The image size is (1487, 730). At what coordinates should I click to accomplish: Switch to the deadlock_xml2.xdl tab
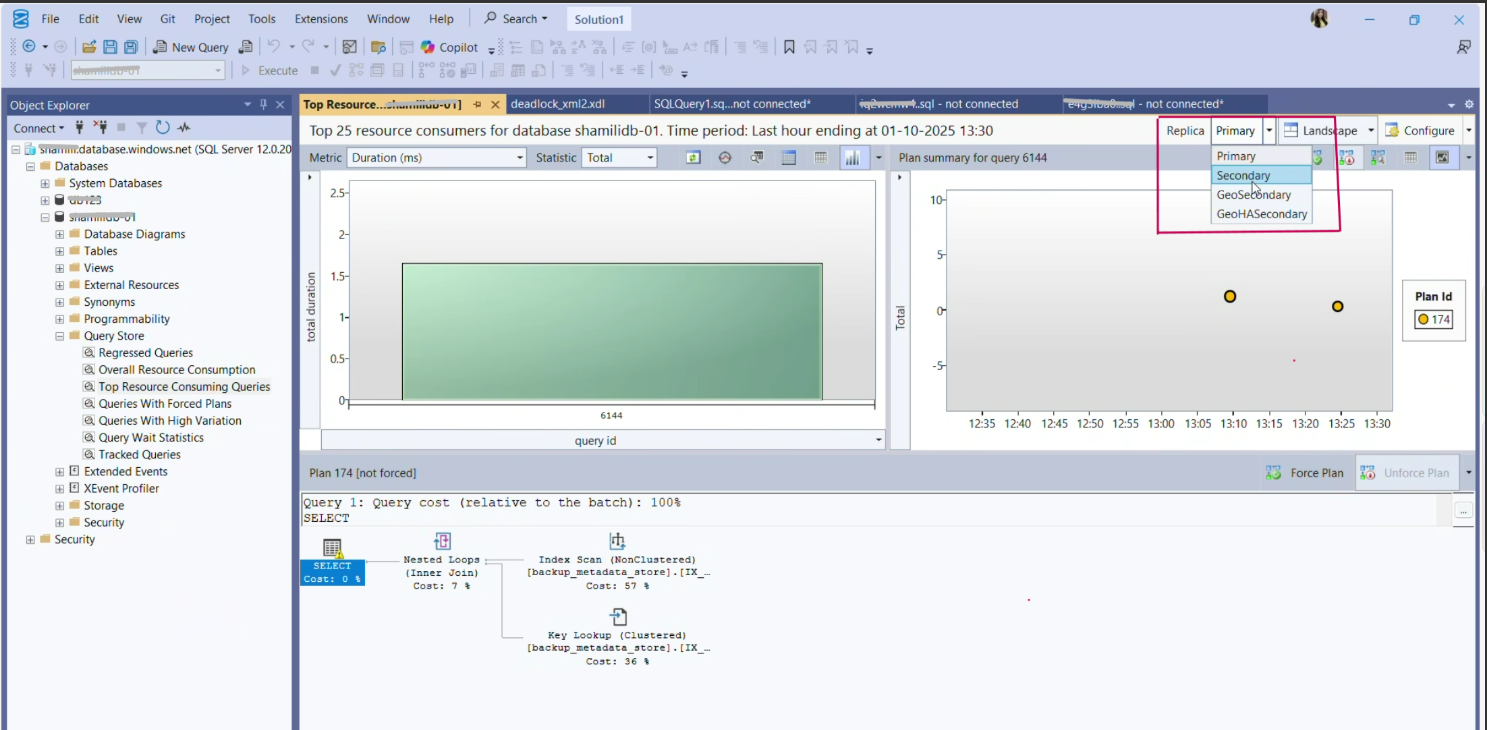coord(557,104)
